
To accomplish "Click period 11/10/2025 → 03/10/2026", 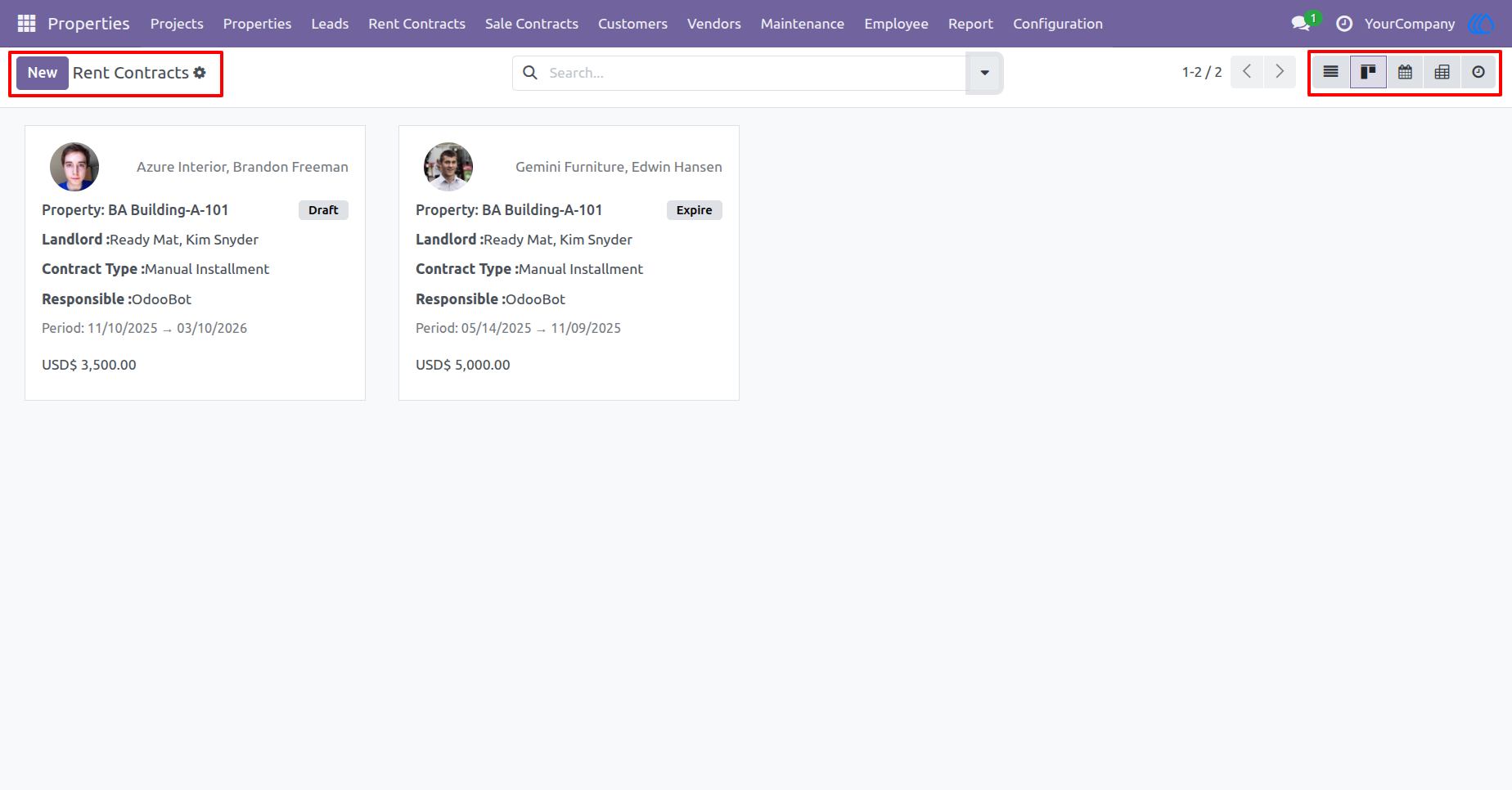I will pos(144,328).
